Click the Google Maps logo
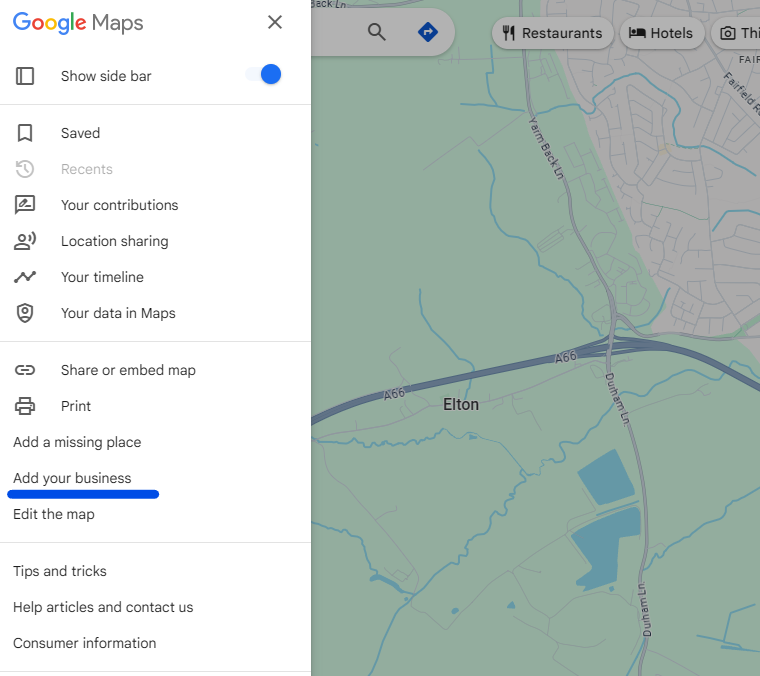This screenshot has width=760, height=676. pos(78,23)
